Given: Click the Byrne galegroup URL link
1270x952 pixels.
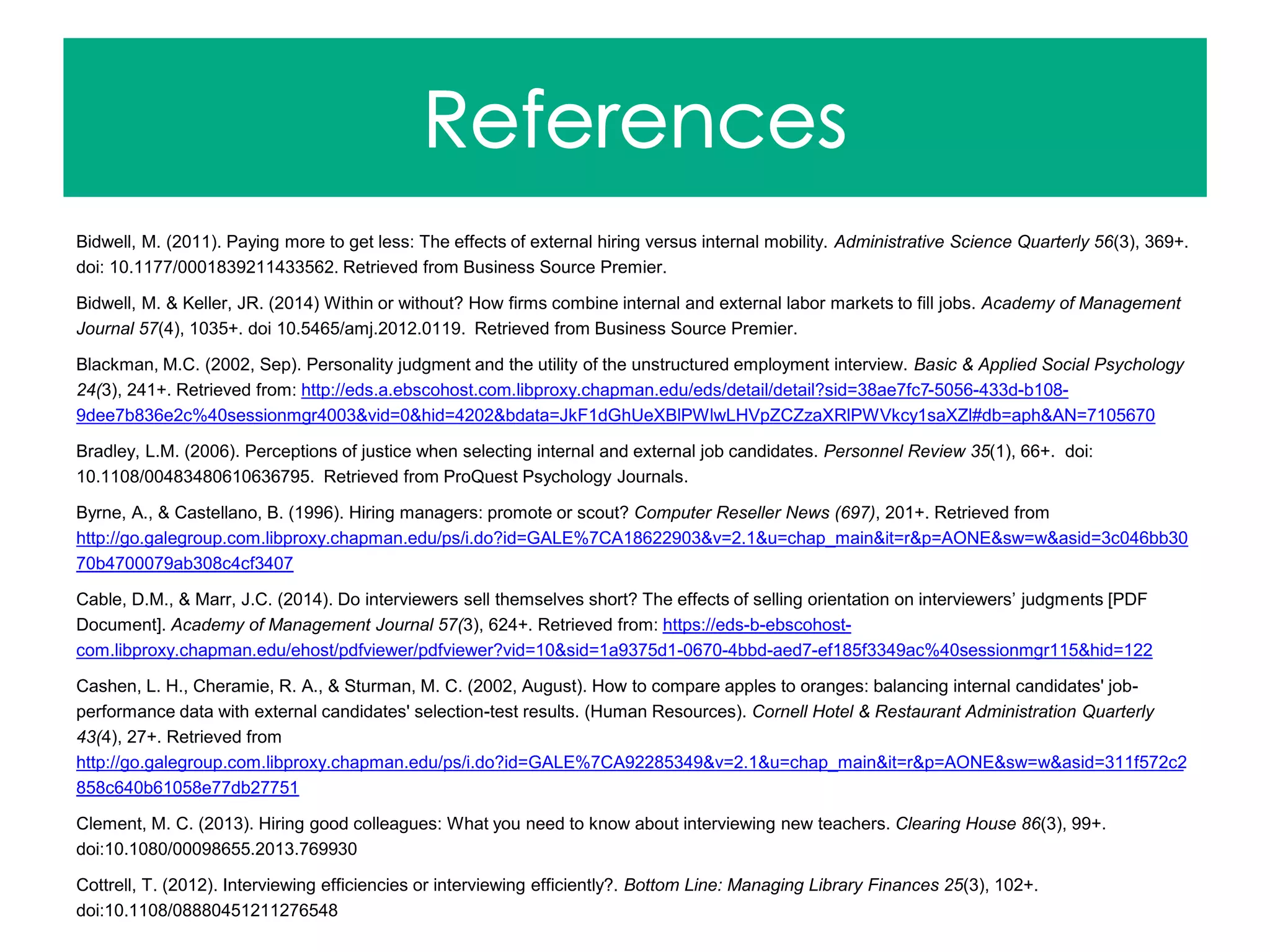Looking at the screenshot, I should pos(631,539).
